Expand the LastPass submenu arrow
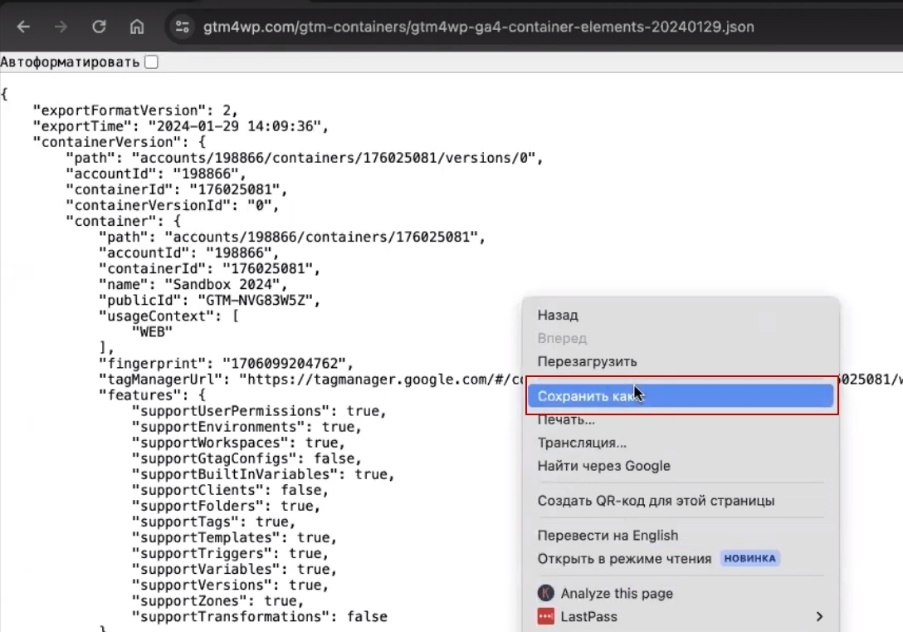Viewport: 903px width, 632px height. pos(819,616)
